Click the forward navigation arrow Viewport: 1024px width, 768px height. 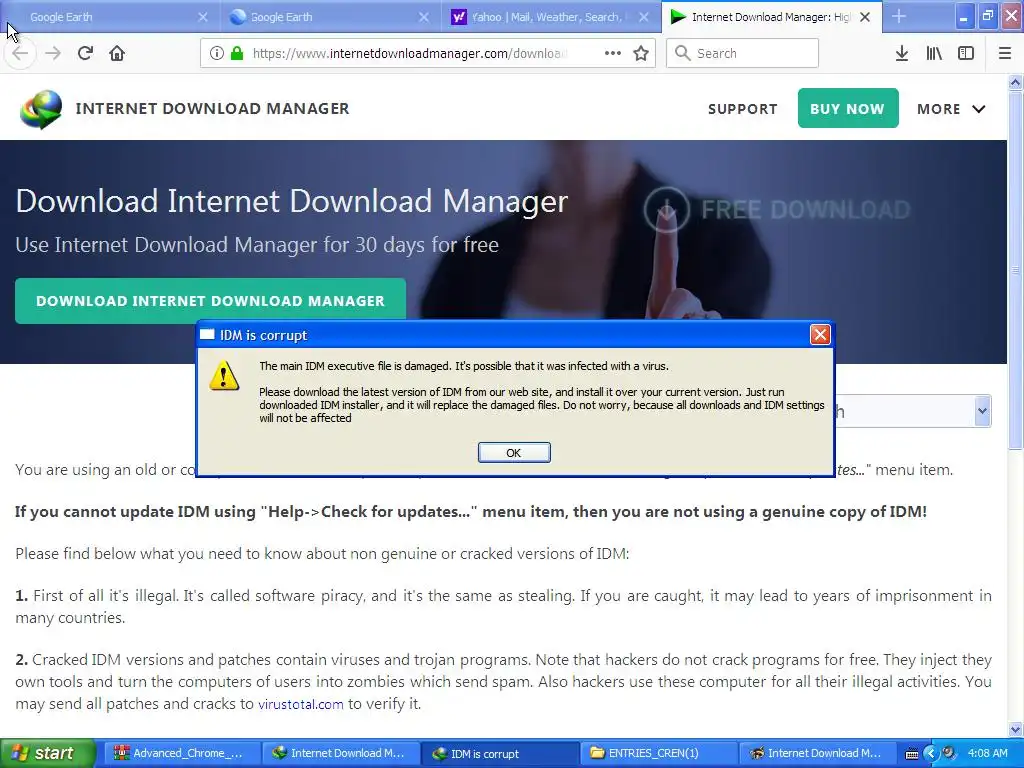click(x=53, y=53)
